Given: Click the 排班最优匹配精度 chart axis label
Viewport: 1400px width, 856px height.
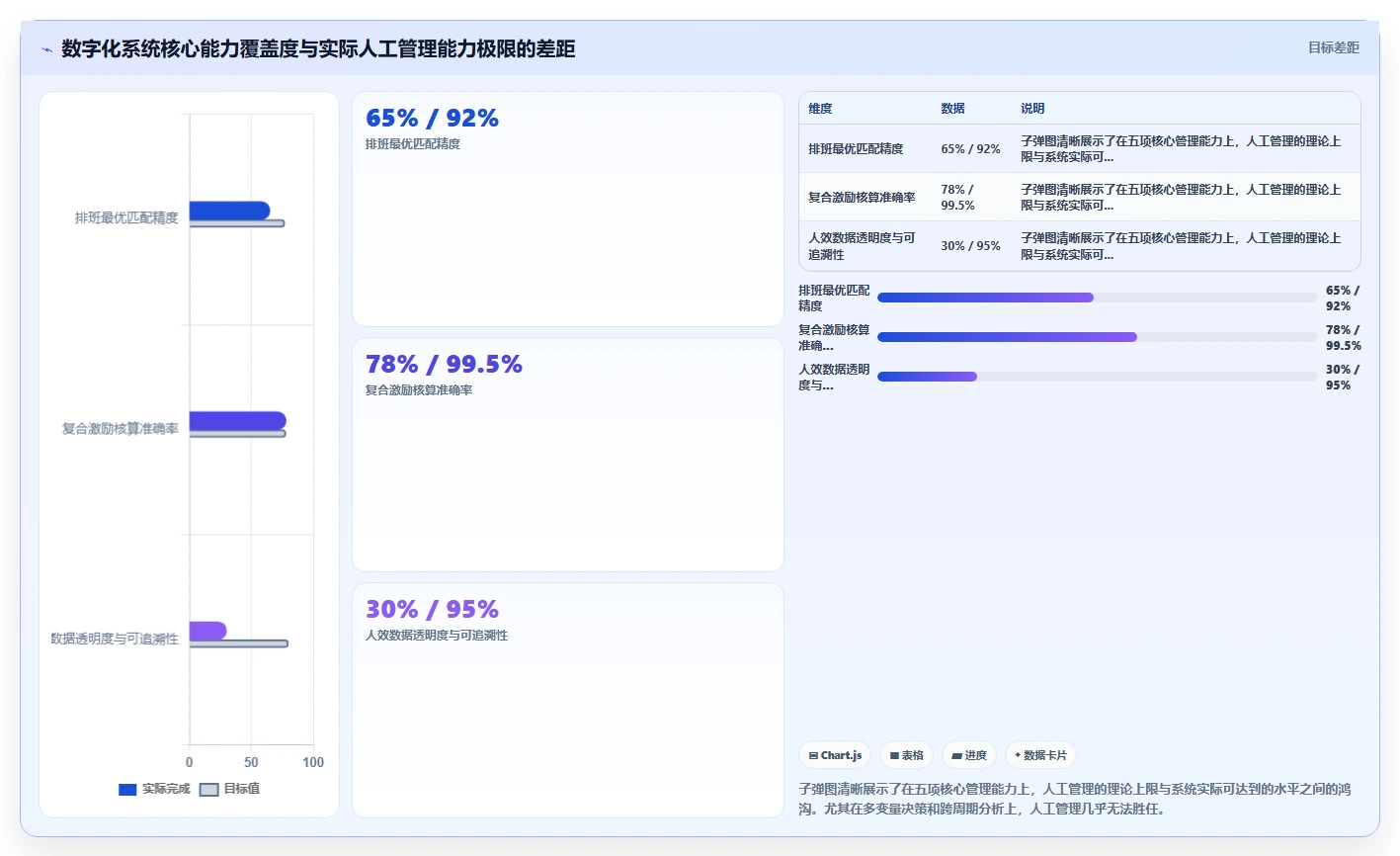Looking at the screenshot, I should pos(126,218).
